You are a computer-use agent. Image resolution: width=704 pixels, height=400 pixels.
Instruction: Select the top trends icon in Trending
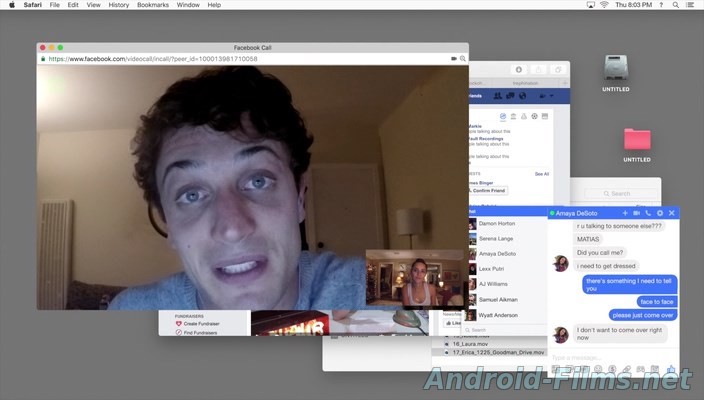502,116
